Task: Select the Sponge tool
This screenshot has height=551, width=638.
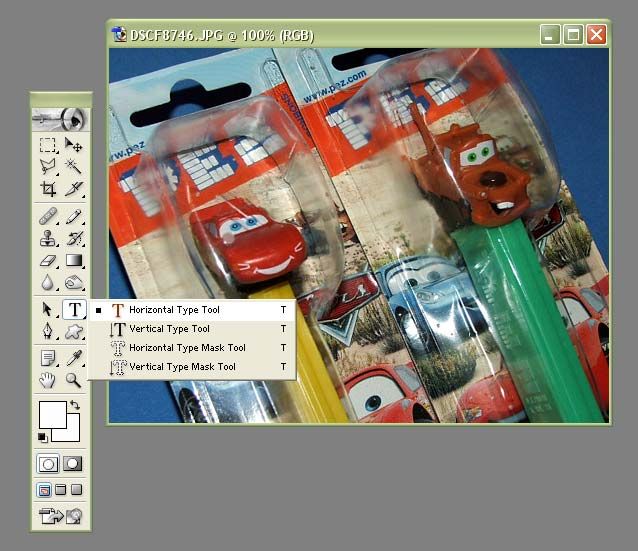Action: (x=73, y=282)
